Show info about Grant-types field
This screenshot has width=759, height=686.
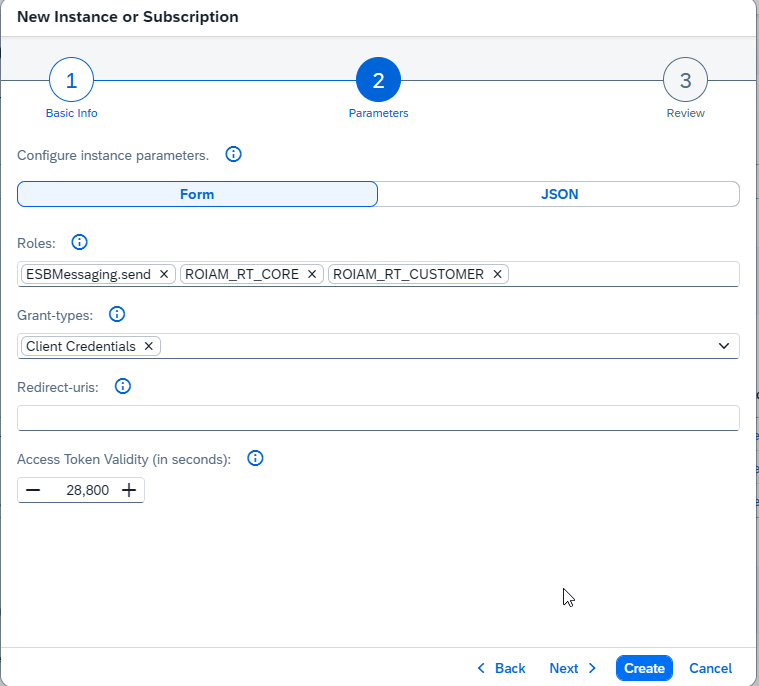(117, 314)
